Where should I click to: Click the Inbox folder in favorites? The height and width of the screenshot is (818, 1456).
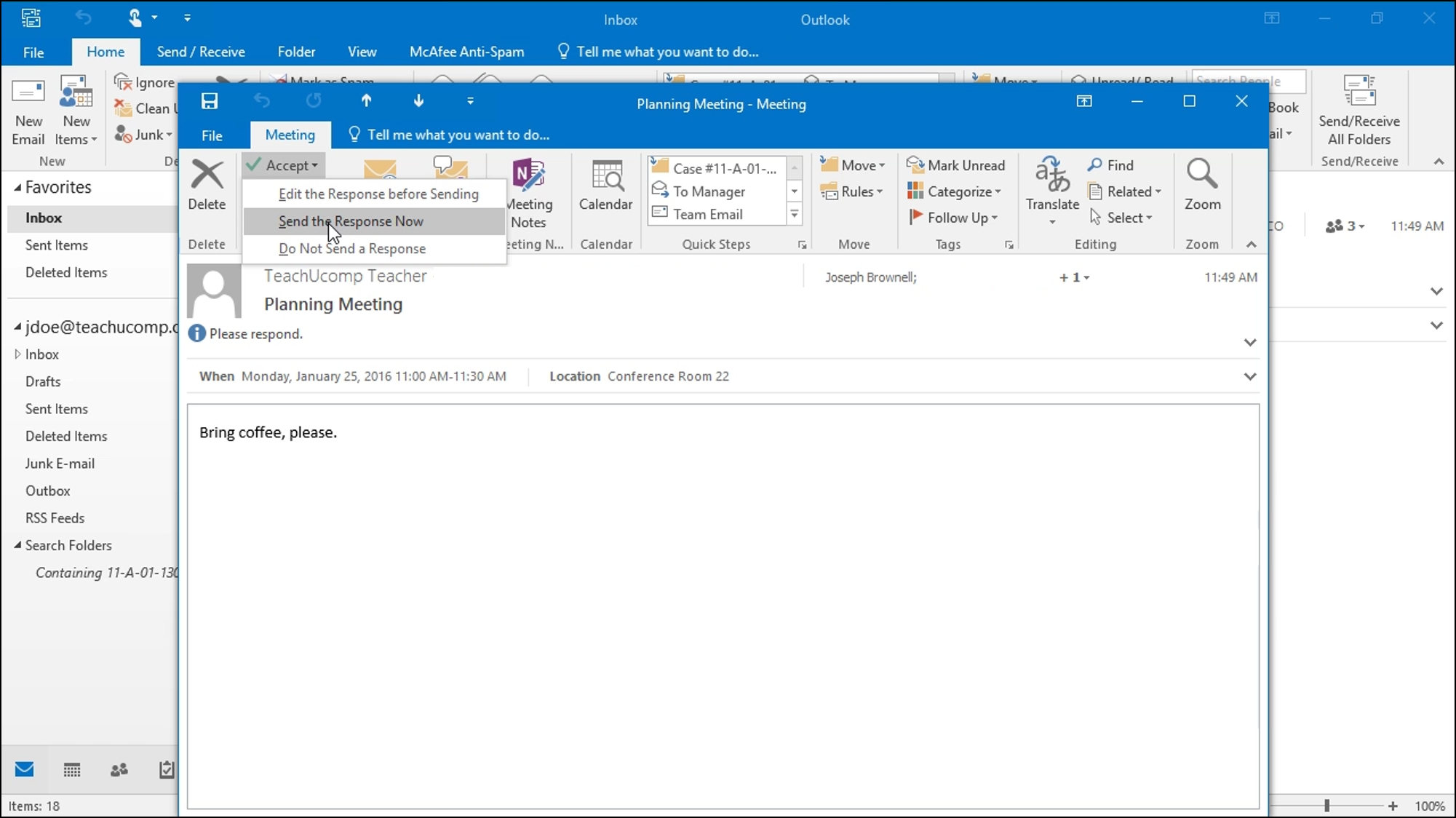point(44,218)
